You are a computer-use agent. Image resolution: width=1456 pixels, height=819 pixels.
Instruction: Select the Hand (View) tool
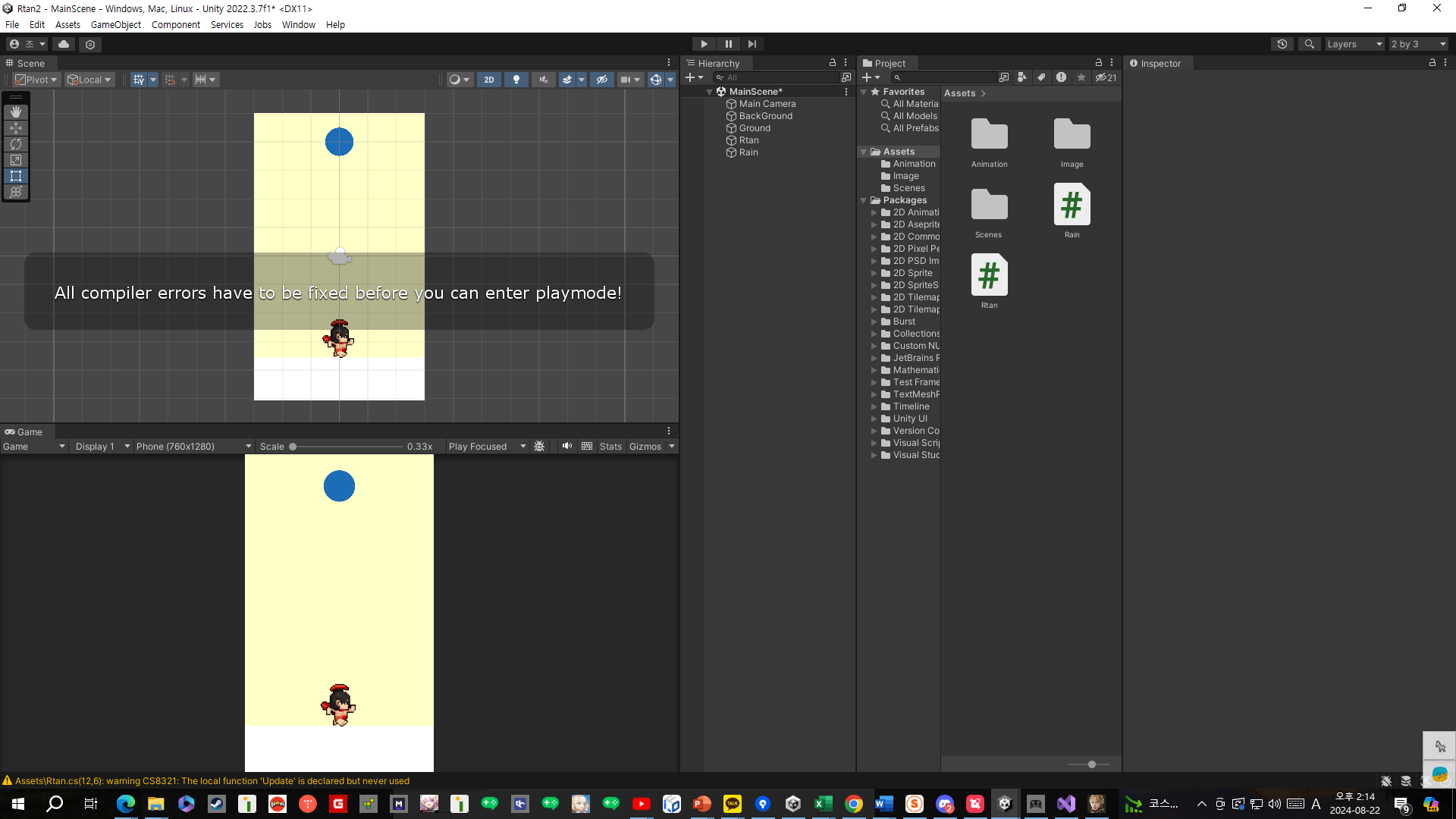(16, 112)
